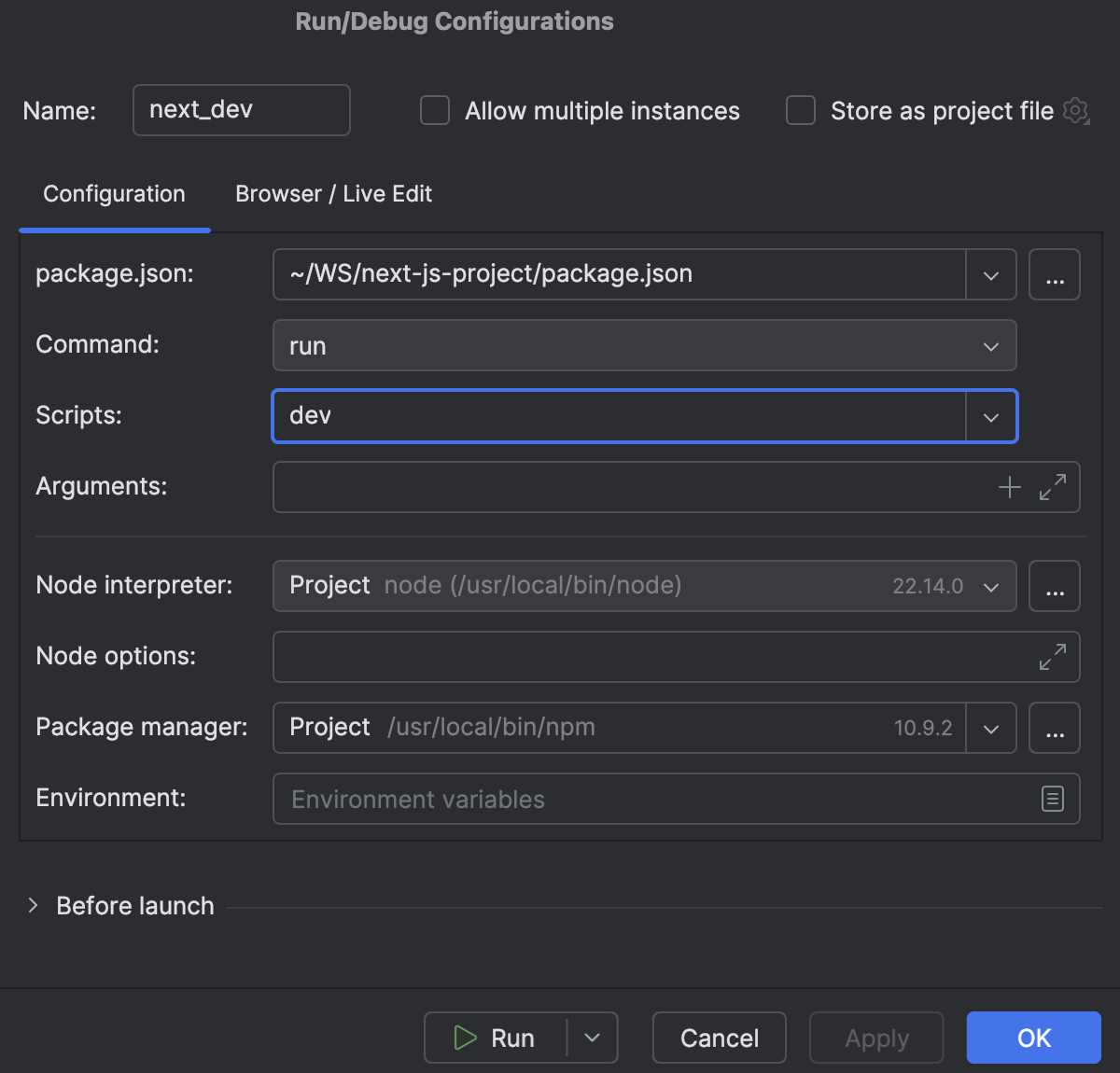Enable Allow multiple instances
This screenshot has width=1120, height=1073.
click(x=434, y=110)
